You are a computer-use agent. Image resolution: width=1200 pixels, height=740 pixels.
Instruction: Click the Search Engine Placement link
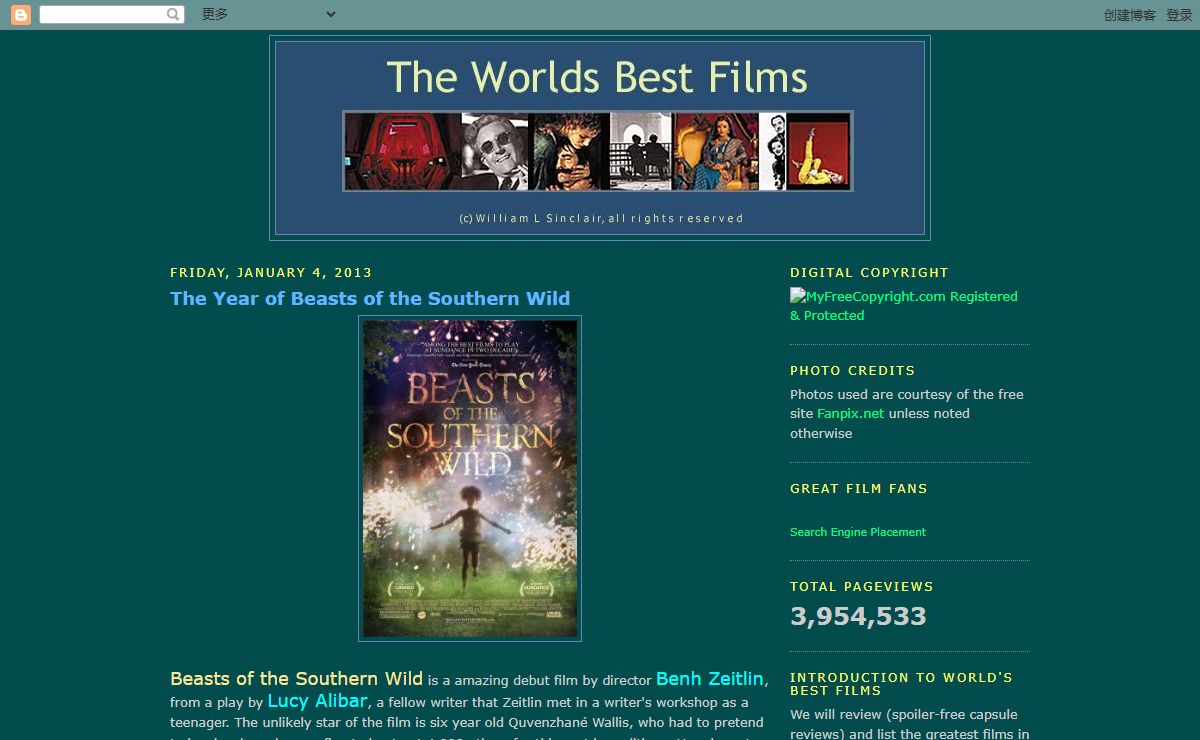coord(858,532)
